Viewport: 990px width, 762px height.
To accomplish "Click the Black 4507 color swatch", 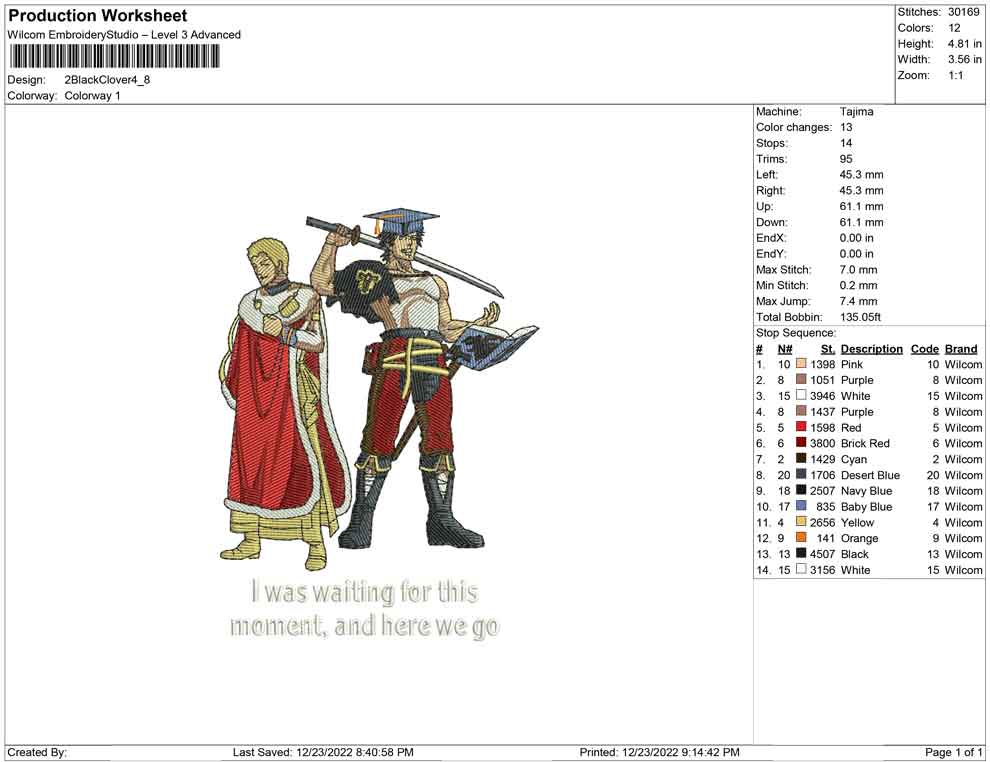I will (x=801, y=553).
